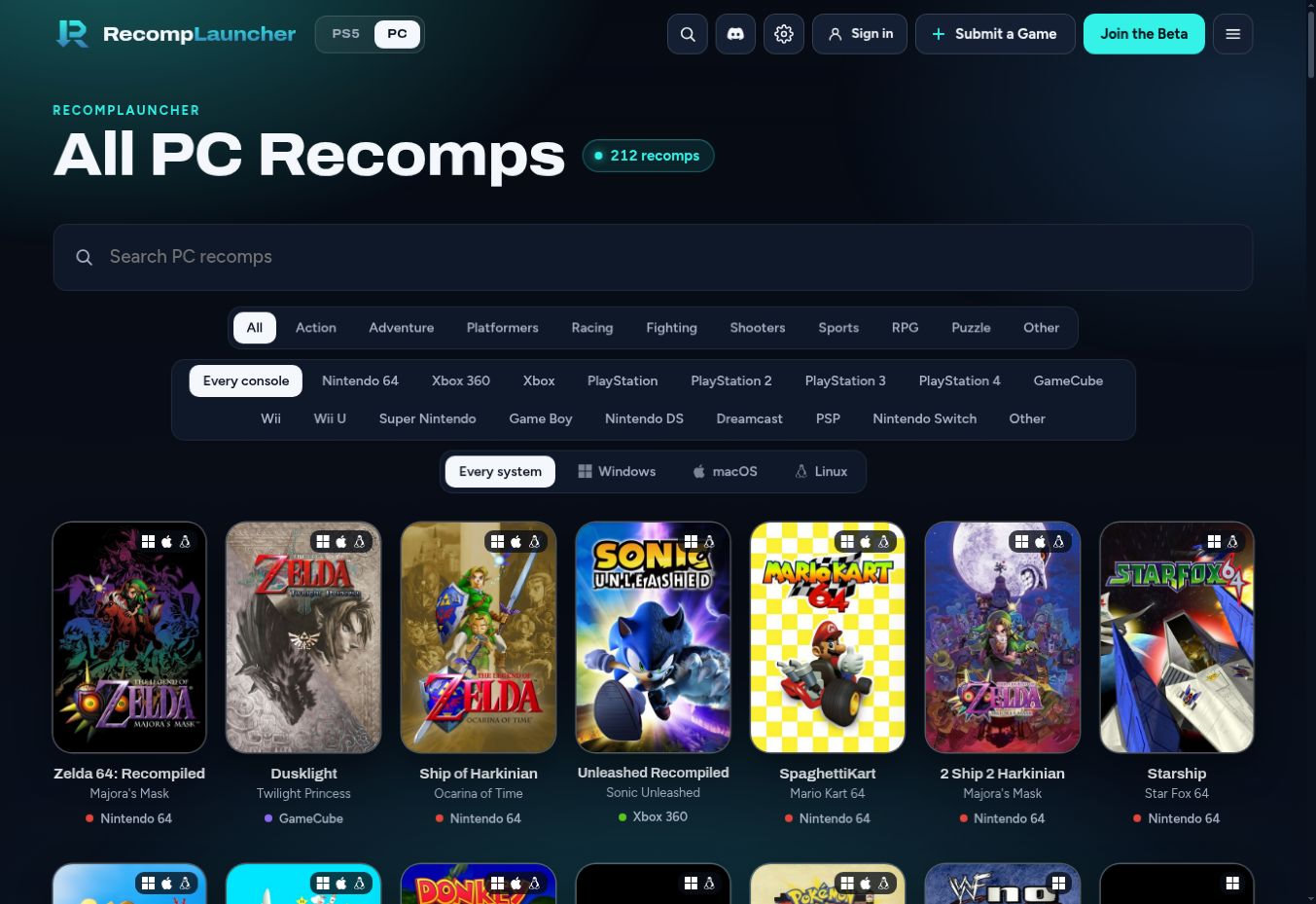Screen dimensions: 1316x904
Task: Filter by Wii console
Action: click(x=271, y=418)
